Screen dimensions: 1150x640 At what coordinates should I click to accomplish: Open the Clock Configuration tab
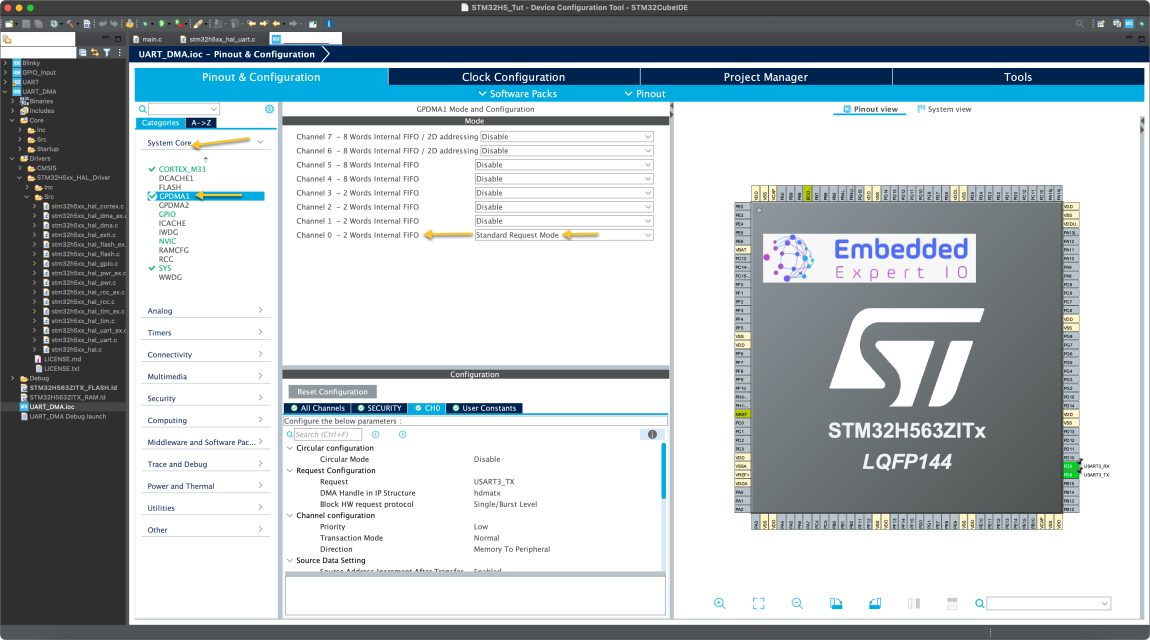pyautogui.click(x=513, y=77)
